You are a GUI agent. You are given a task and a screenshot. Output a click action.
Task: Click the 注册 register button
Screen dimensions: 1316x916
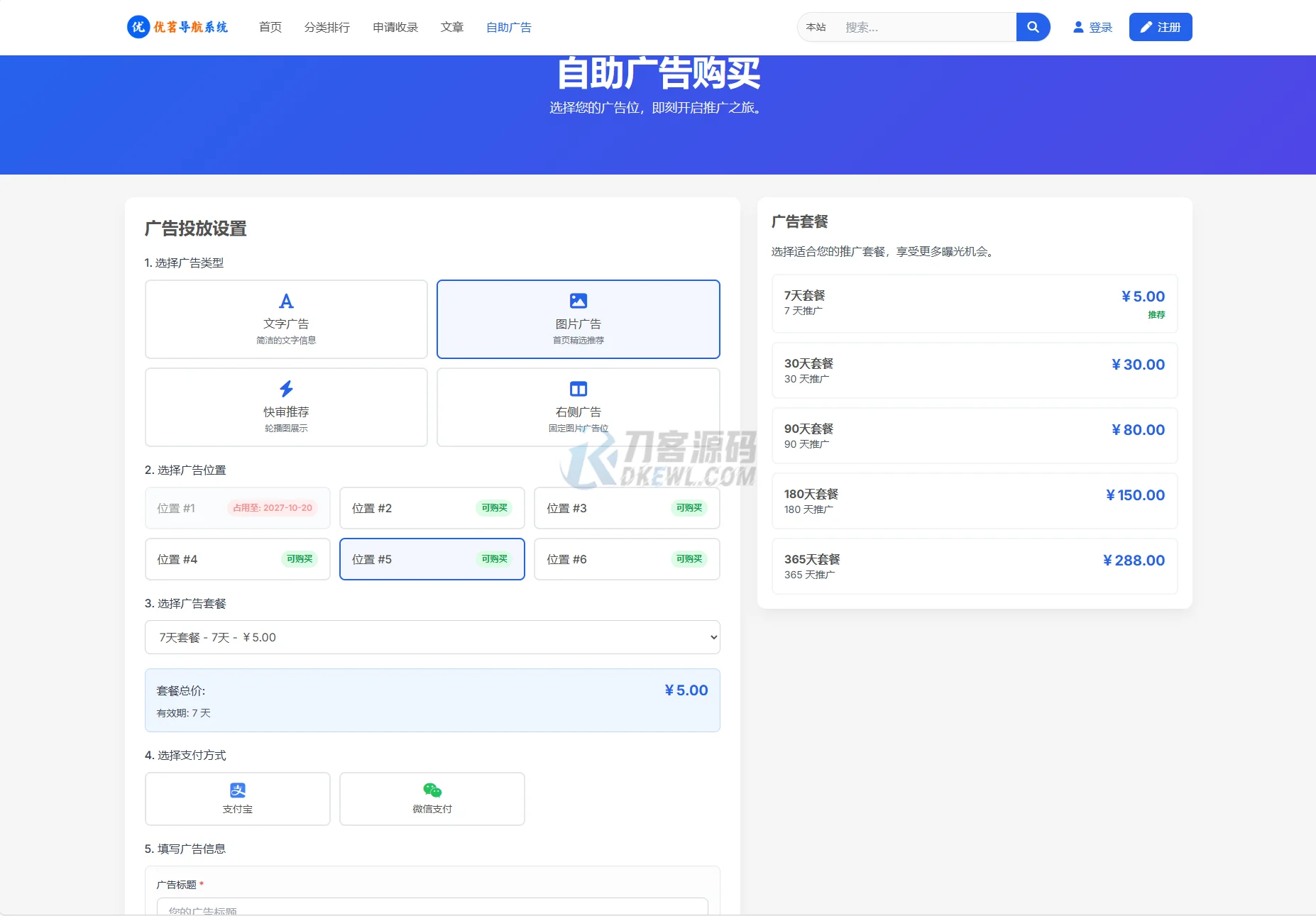[x=1160, y=26]
